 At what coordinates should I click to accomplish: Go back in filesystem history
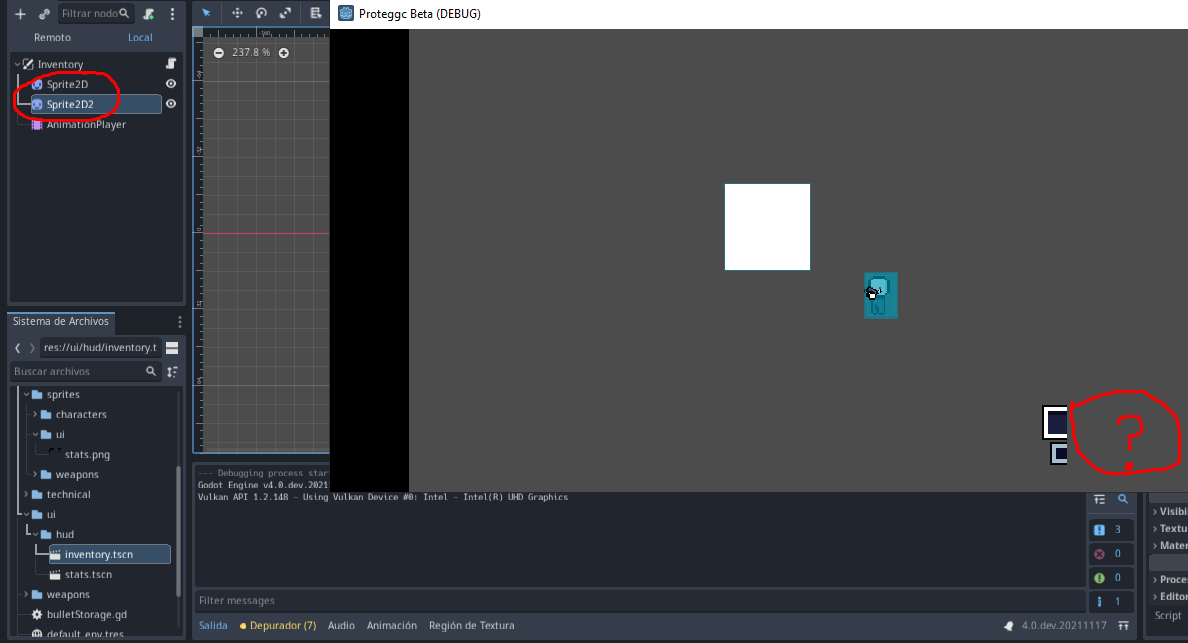coord(17,348)
